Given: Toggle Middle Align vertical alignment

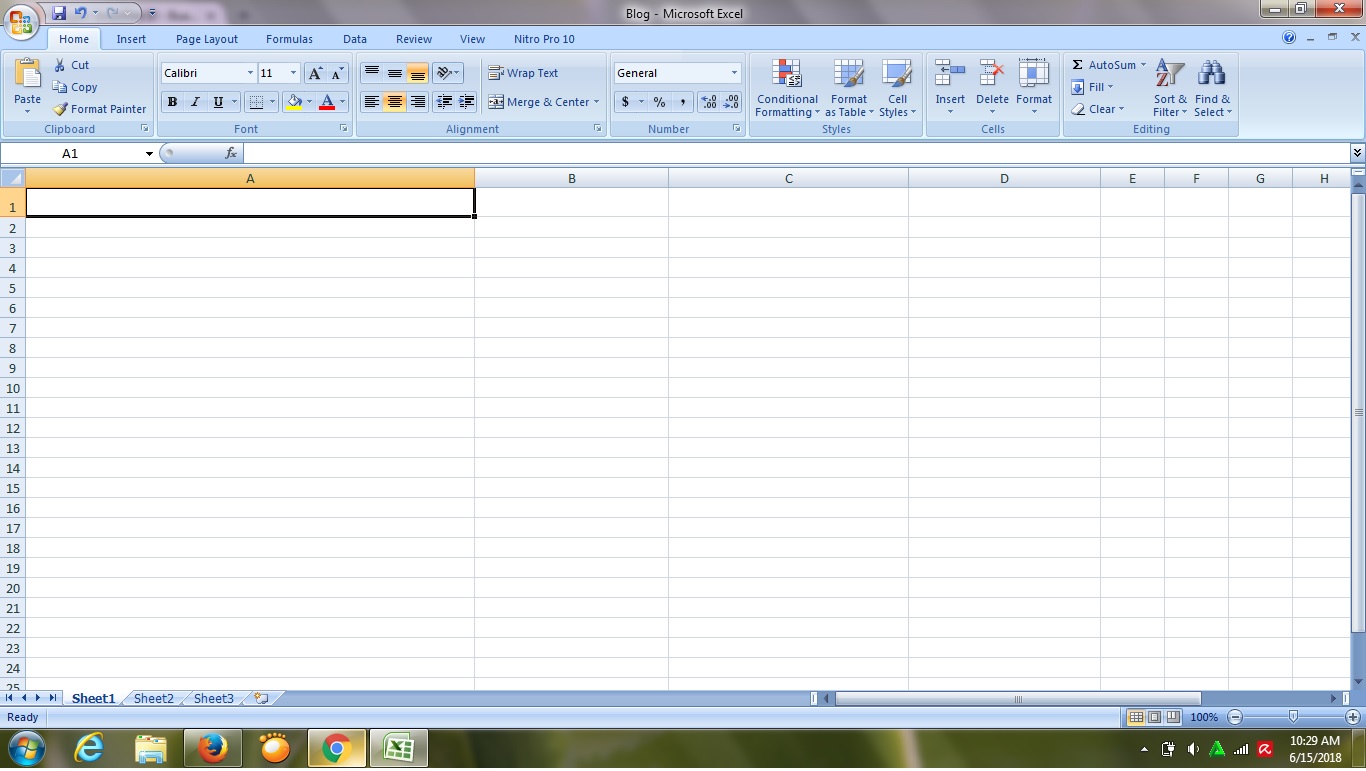Looking at the screenshot, I should [395, 73].
